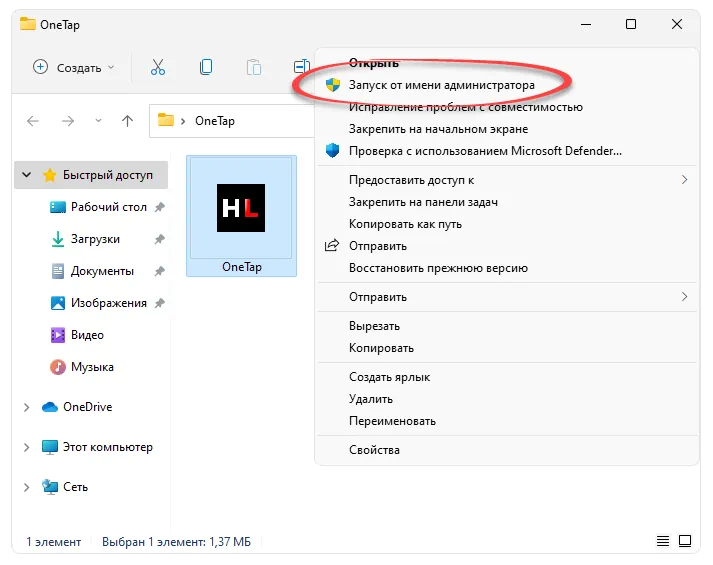
Task: Choose Закрепить на начальном экране
Action: click(x=438, y=129)
